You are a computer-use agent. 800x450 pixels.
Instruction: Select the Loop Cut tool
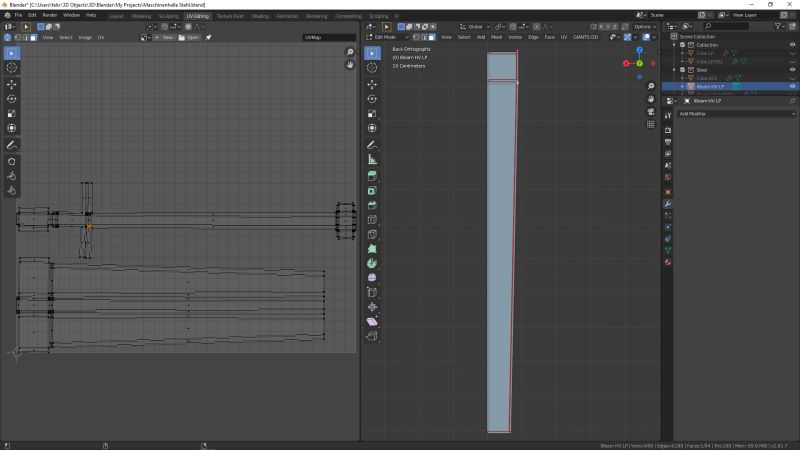372,220
